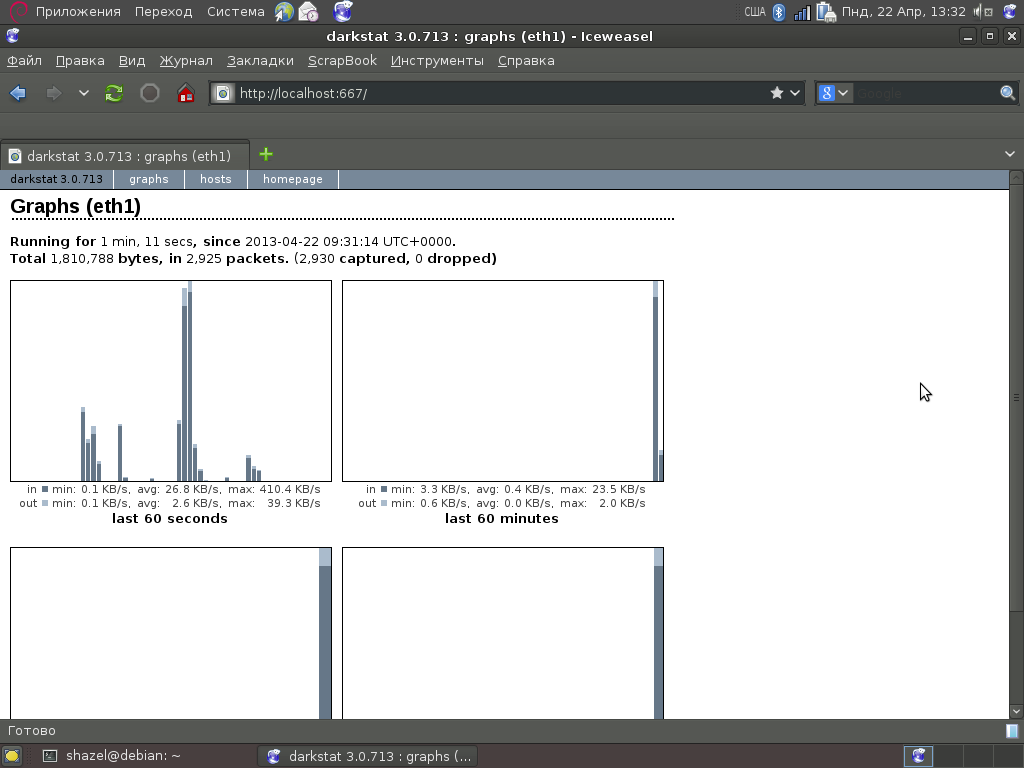Open the homepage link in darkstat navigation

pyautogui.click(x=292, y=179)
